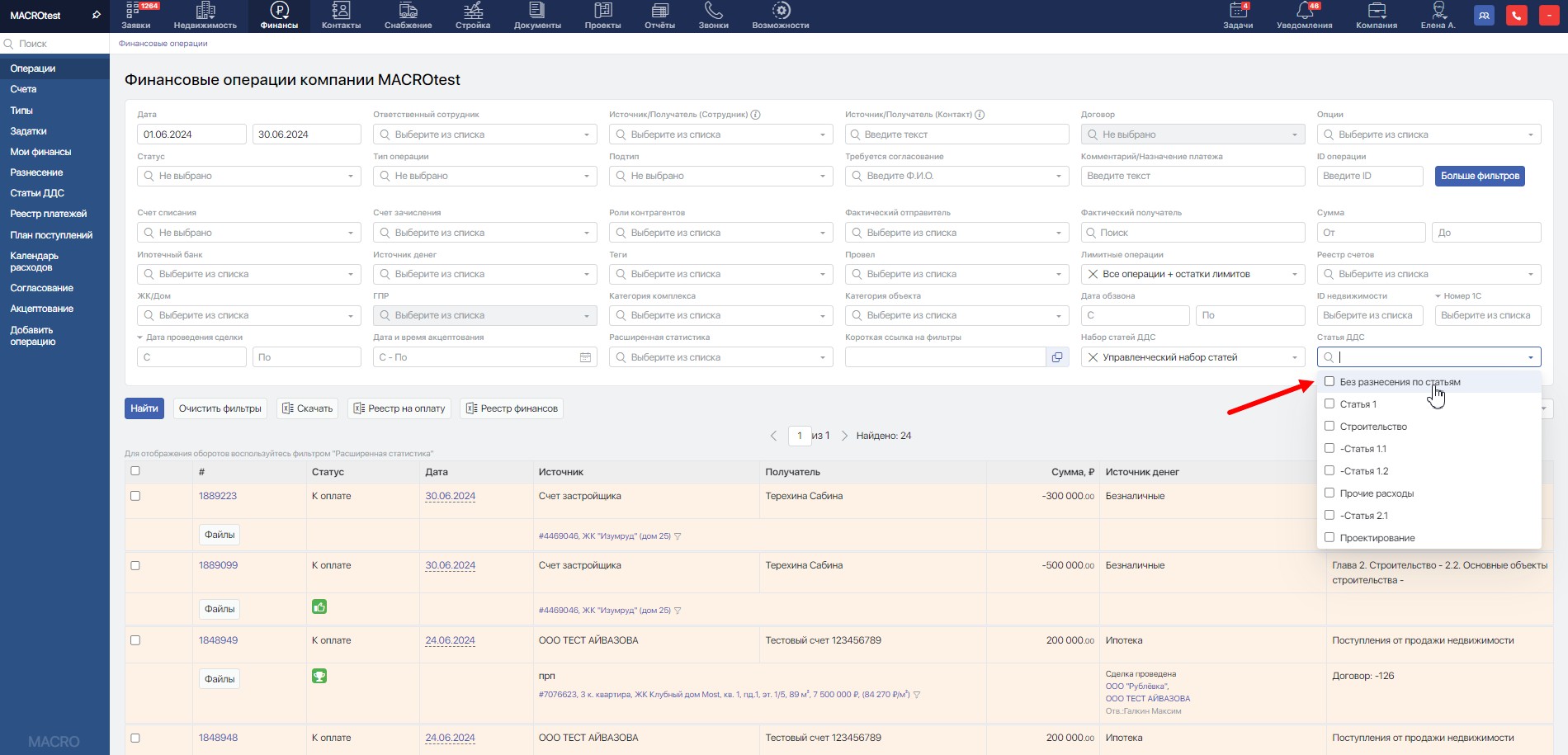The width and height of the screenshot is (1568, 755).
Task: Click the copy short filter link icon
Action: (1057, 357)
